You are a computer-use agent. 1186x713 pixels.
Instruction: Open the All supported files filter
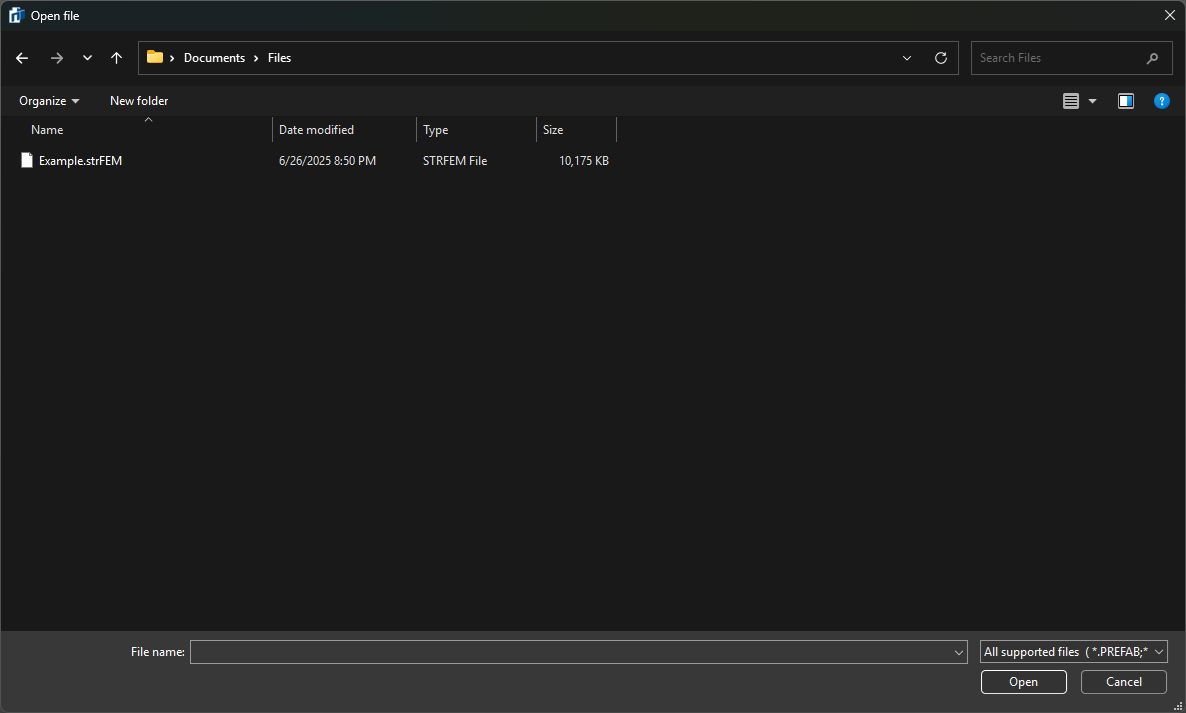[1073, 652]
